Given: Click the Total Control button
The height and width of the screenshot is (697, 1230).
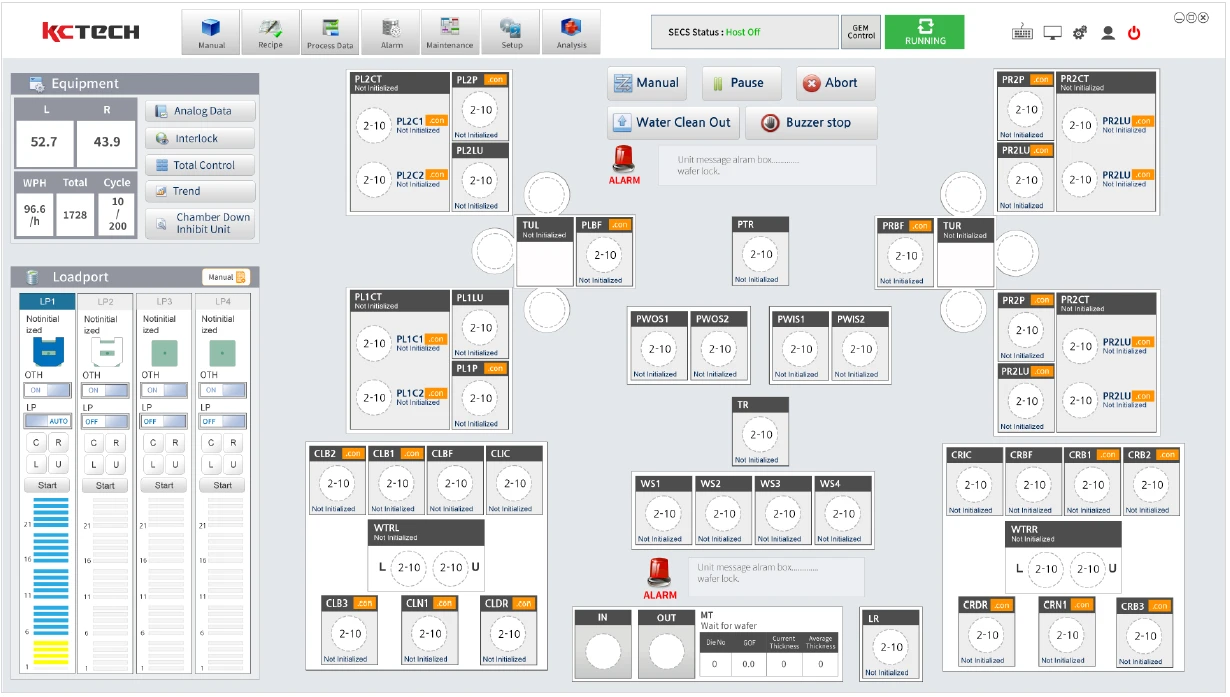Looking at the screenshot, I should click(x=201, y=165).
